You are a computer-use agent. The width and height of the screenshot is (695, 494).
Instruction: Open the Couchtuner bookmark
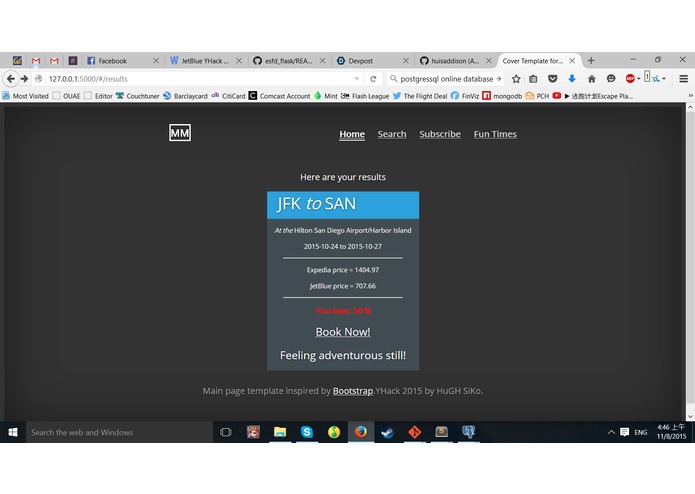point(138,96)
